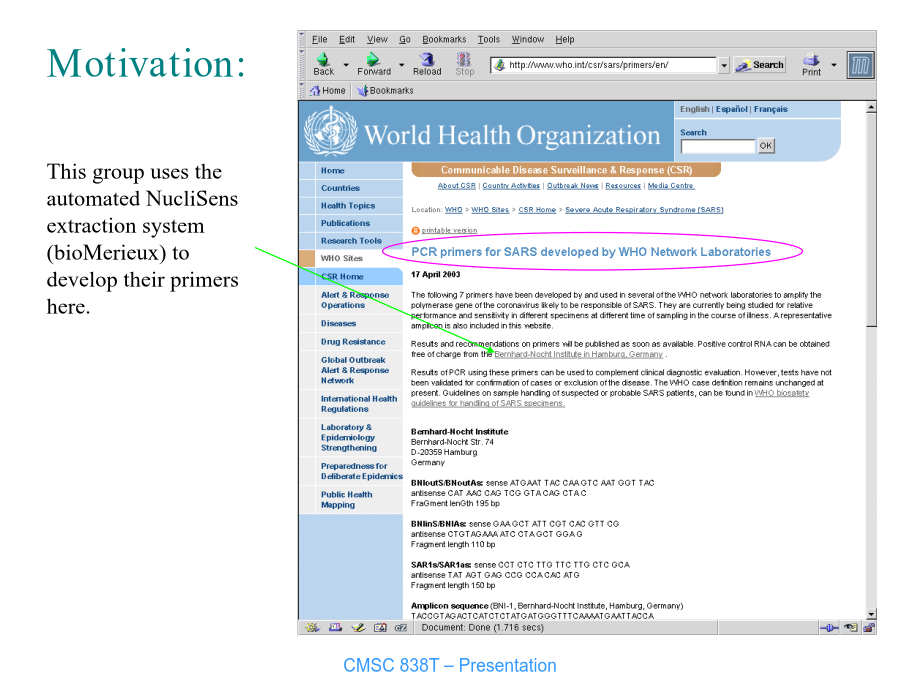Open the Country Activities link
Viewport: 900px width, 675px height.
511,185
